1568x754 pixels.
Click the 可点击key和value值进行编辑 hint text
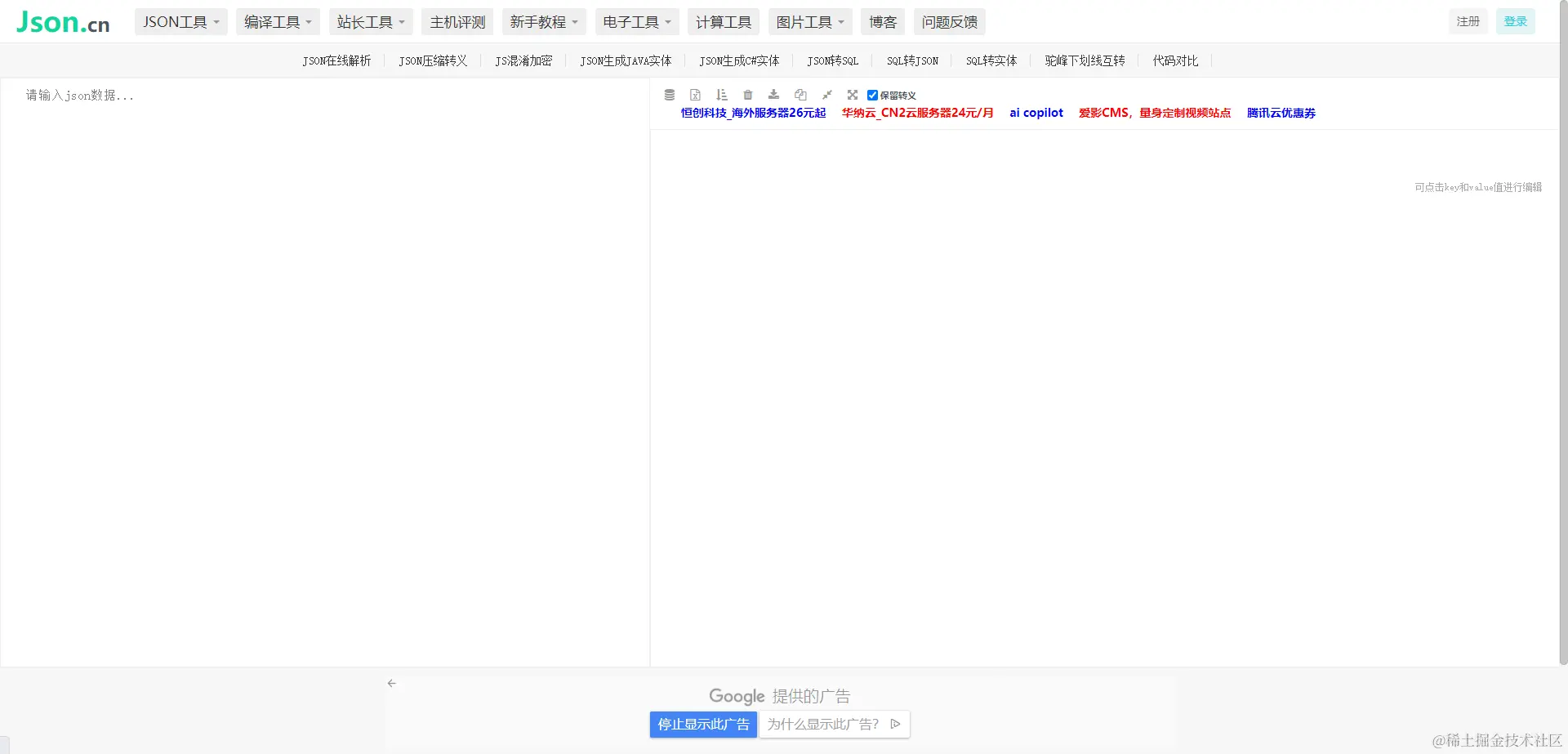pyautogui.click(x=1478, y=187)
